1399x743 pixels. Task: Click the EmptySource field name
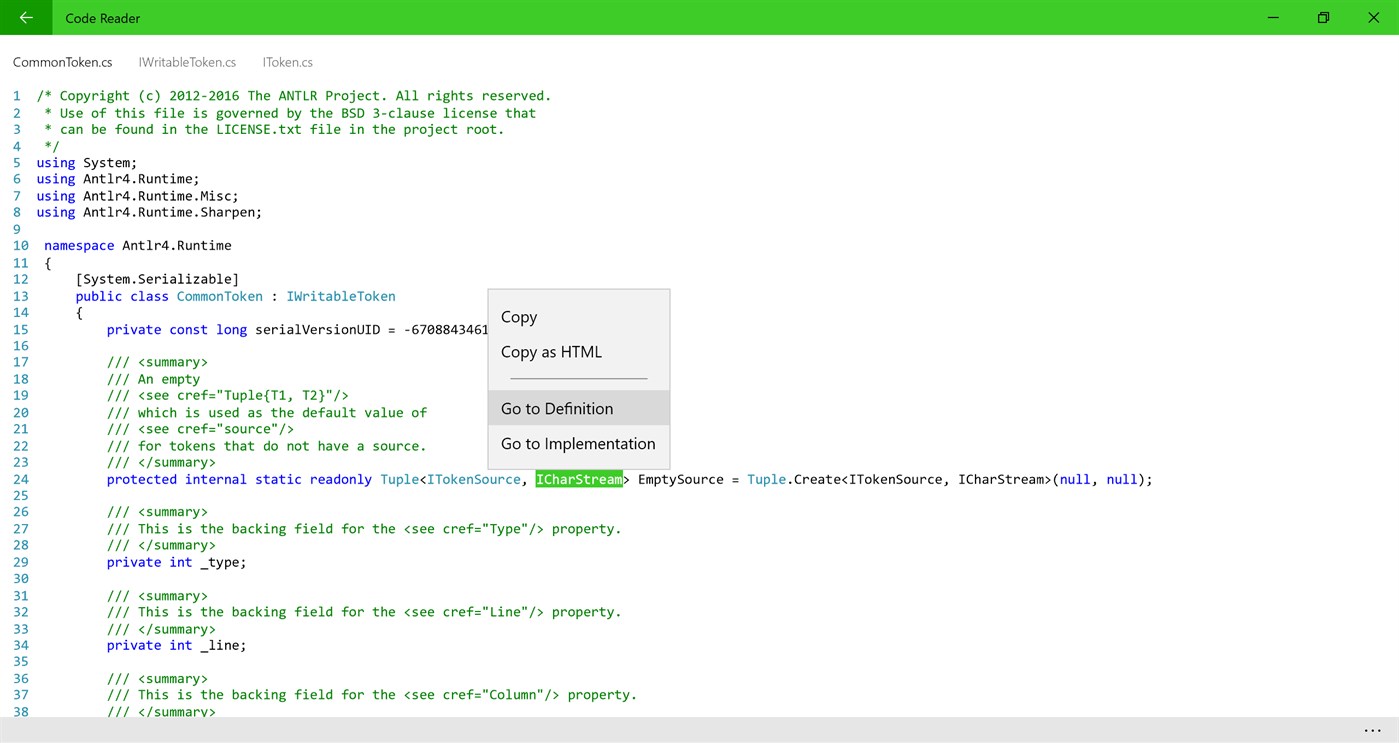coord(680,480)
